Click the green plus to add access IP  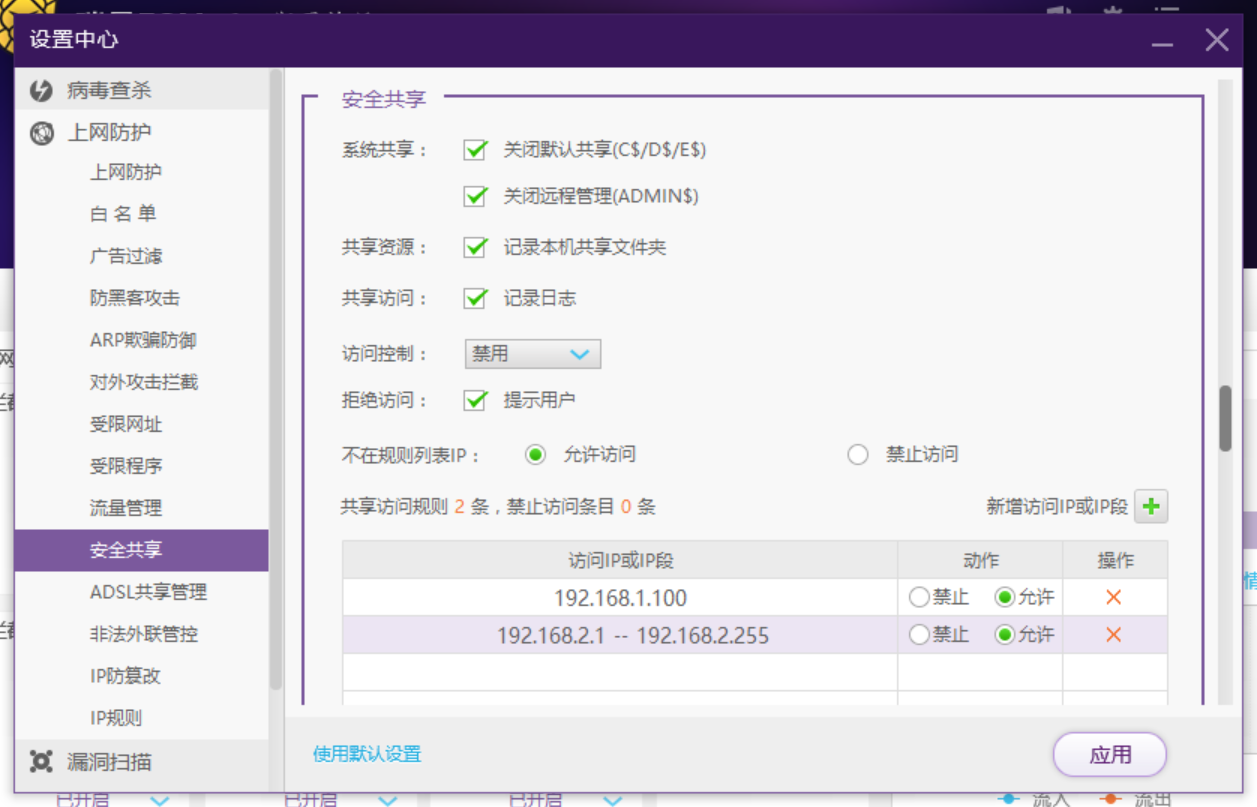pyautogui.click(x=1151, y=506)
